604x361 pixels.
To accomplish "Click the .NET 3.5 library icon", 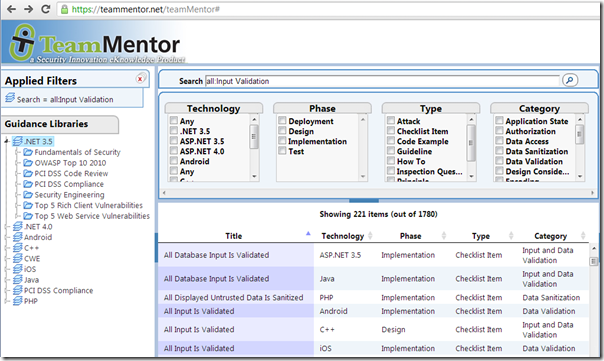I will coord(18,141).
